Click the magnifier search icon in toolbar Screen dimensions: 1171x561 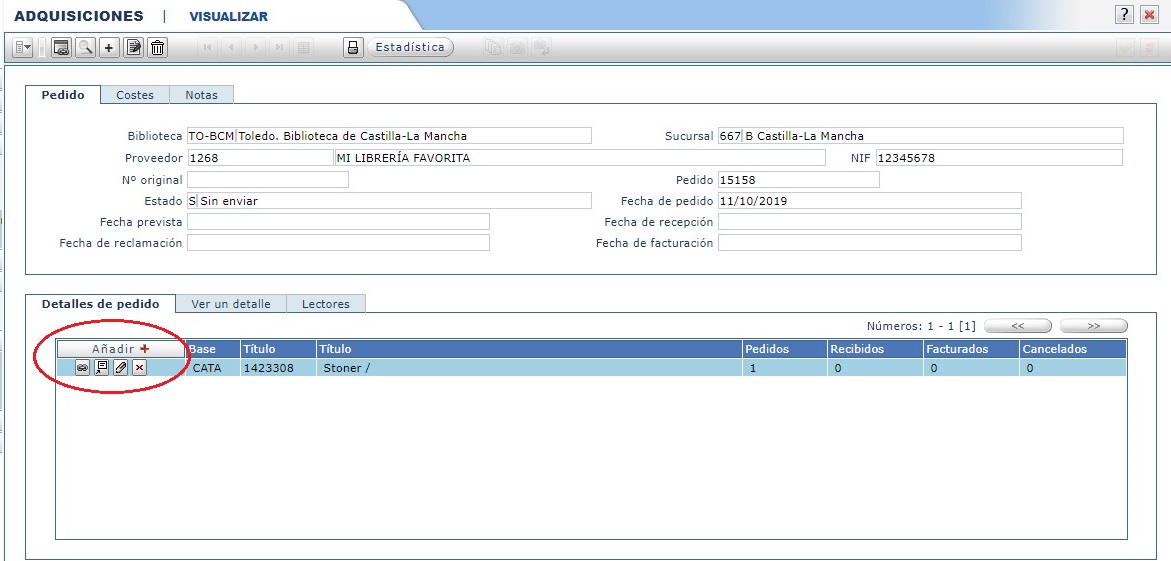coord(85,47)
